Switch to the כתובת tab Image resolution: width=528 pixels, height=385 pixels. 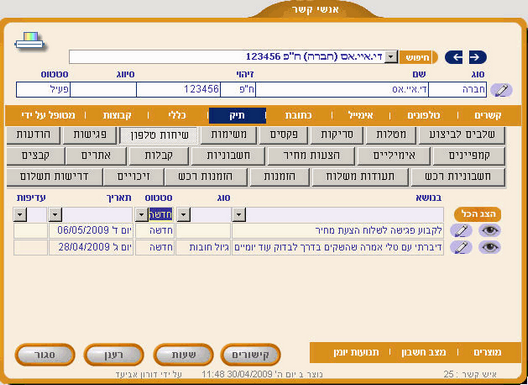[x=298, y=116]
